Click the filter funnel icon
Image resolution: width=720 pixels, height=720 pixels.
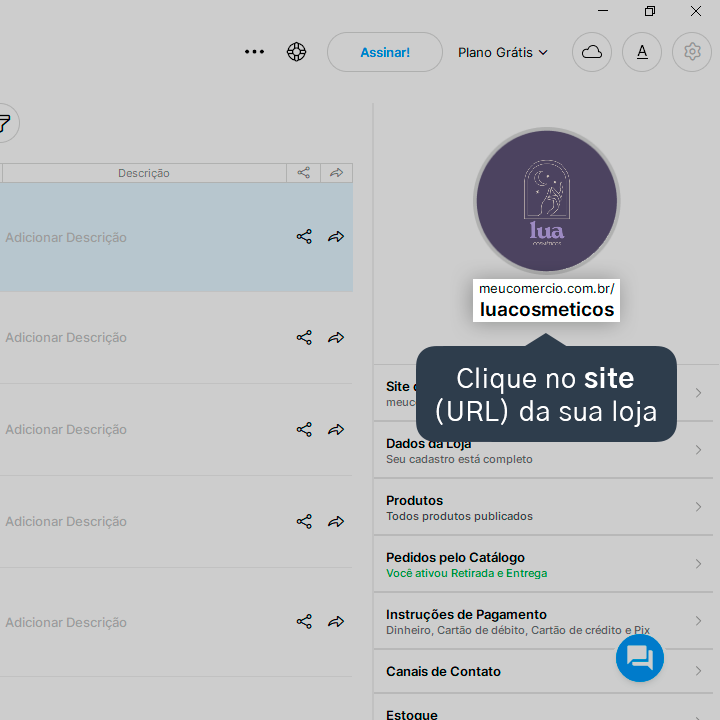4,123
